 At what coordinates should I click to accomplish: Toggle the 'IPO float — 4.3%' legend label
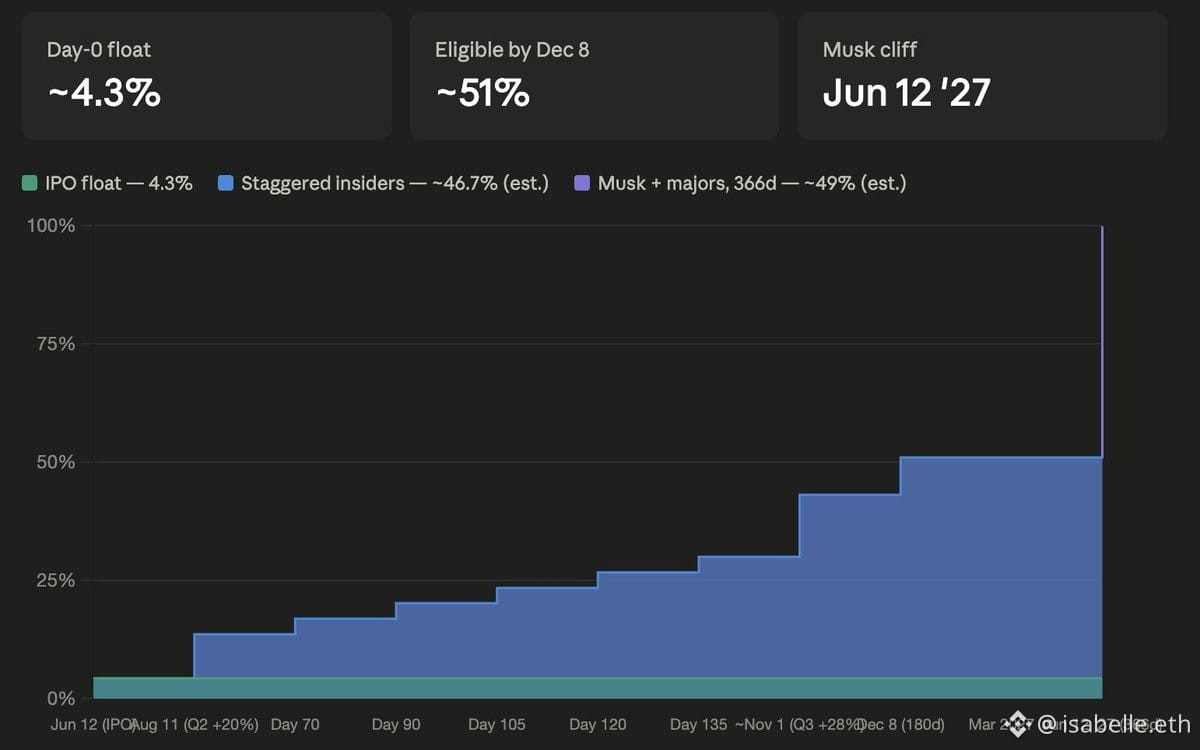point(119,184)
